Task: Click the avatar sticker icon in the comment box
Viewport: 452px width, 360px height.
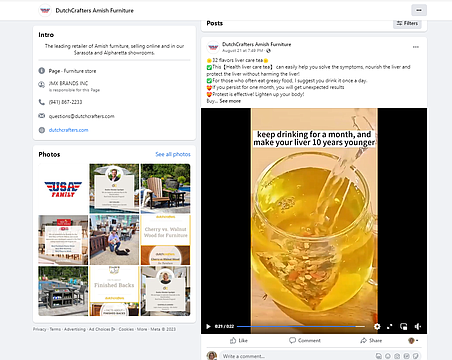Action: (x=379, y=356)
